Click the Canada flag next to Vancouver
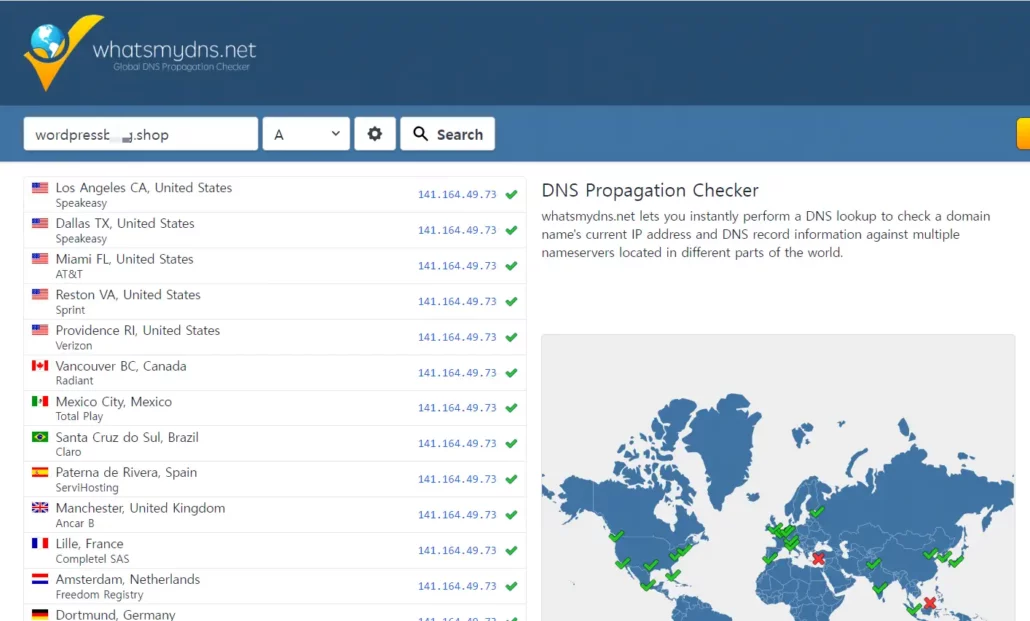 point(40,365)
